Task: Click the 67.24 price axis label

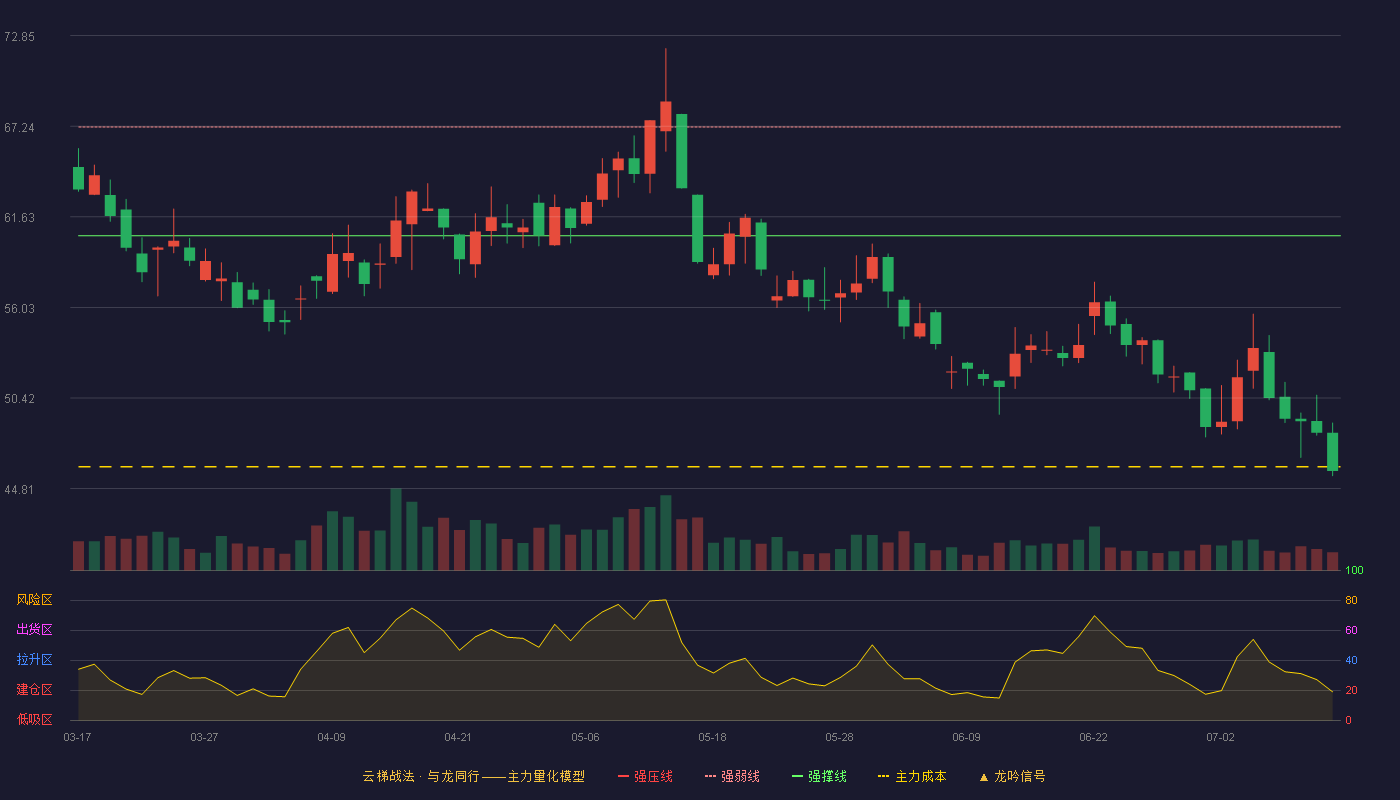Action: point(19,128)
